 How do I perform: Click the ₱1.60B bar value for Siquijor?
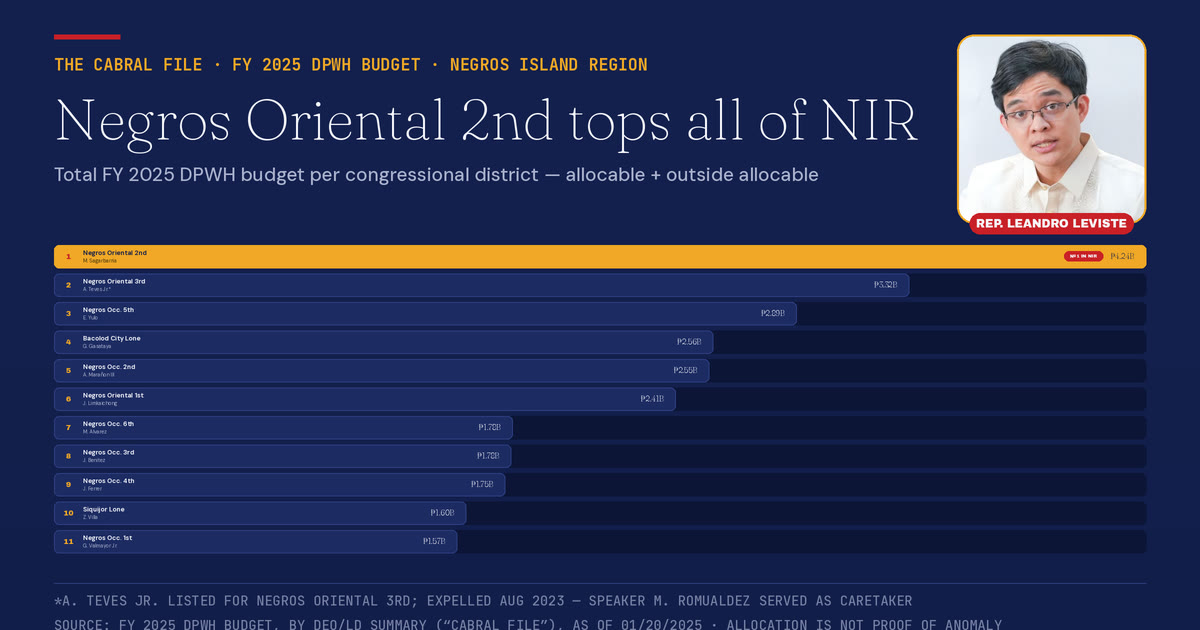(x=442, y=513)
